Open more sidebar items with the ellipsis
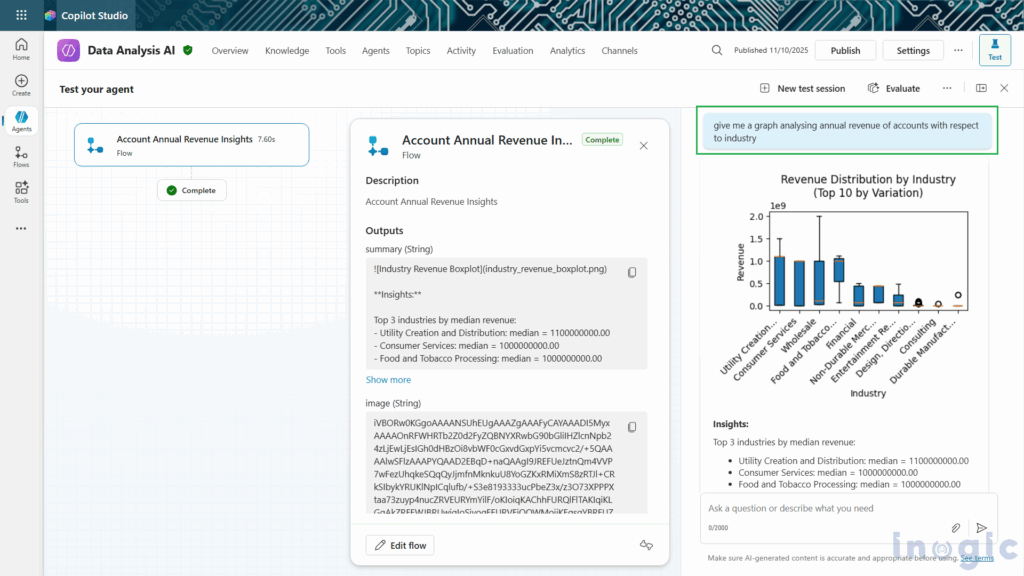The image size is (1024, 576). 20,228
